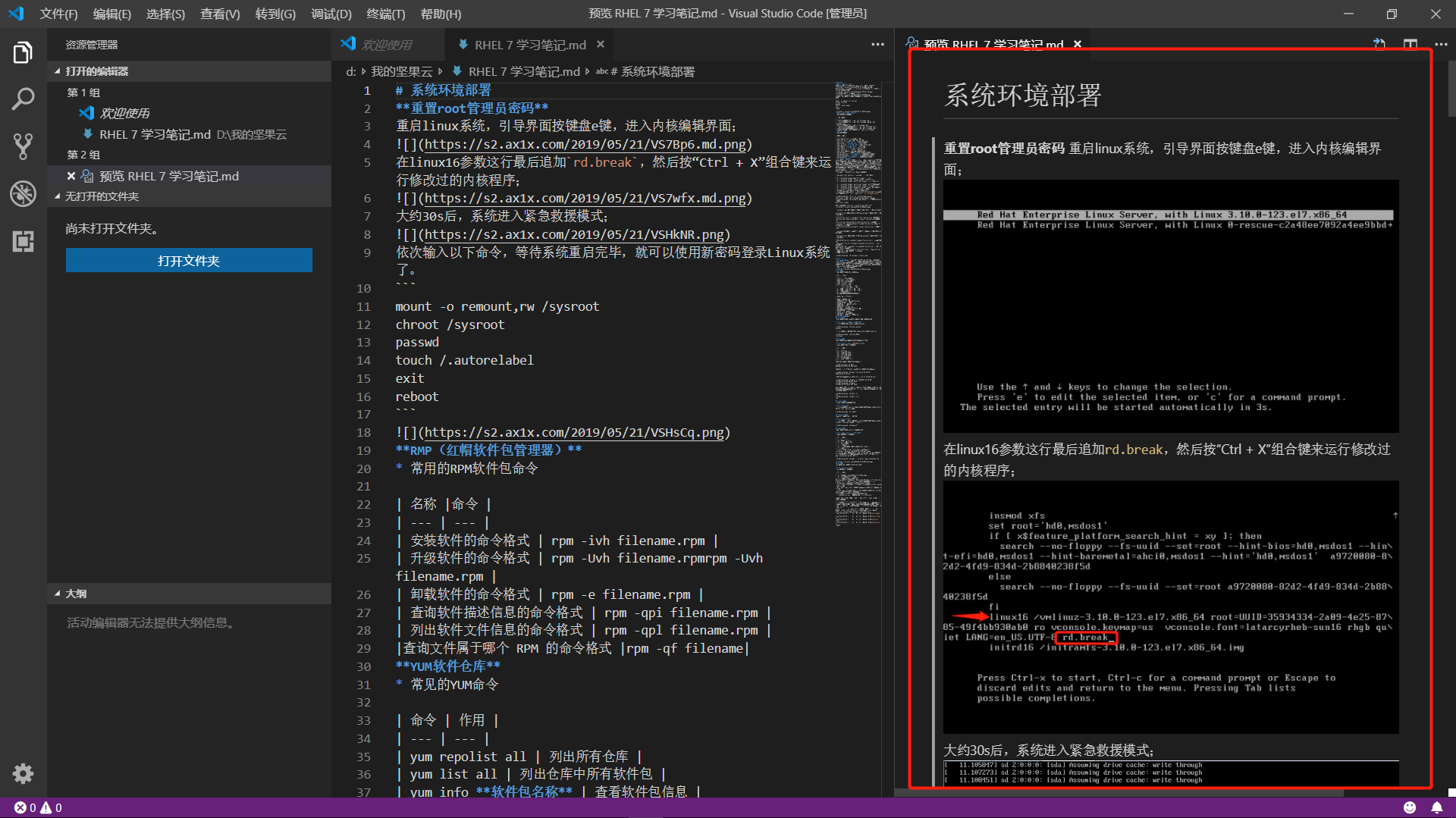Click the errors and warnings status indicator
1456x818 pixels.
[38, 808]
